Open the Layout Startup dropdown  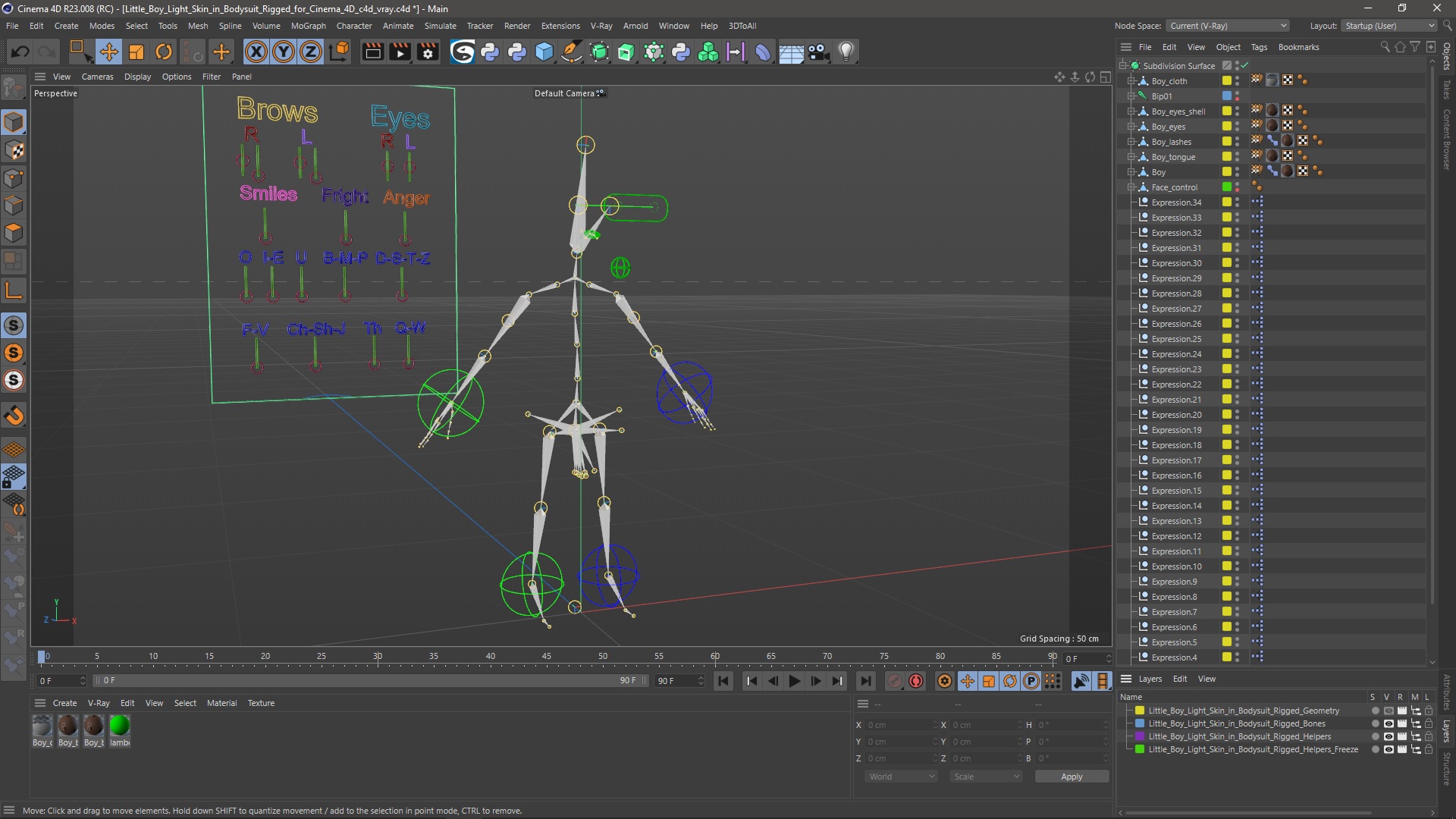tap(1389, 26)
